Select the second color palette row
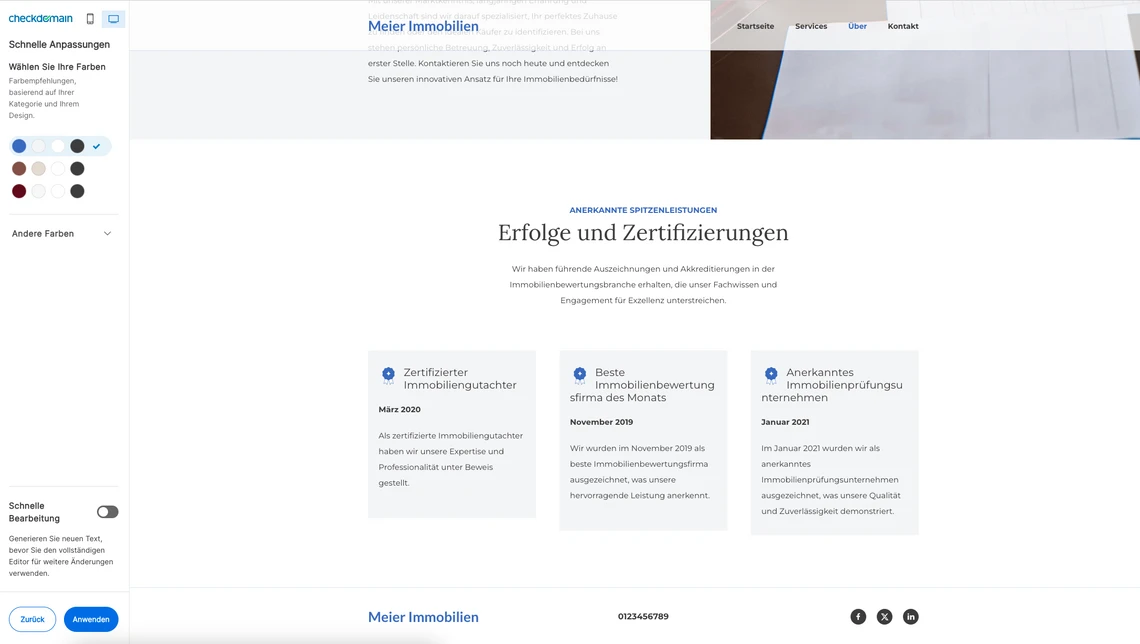Viewport: 1140px width, 644px height. [x=18, y=168]
